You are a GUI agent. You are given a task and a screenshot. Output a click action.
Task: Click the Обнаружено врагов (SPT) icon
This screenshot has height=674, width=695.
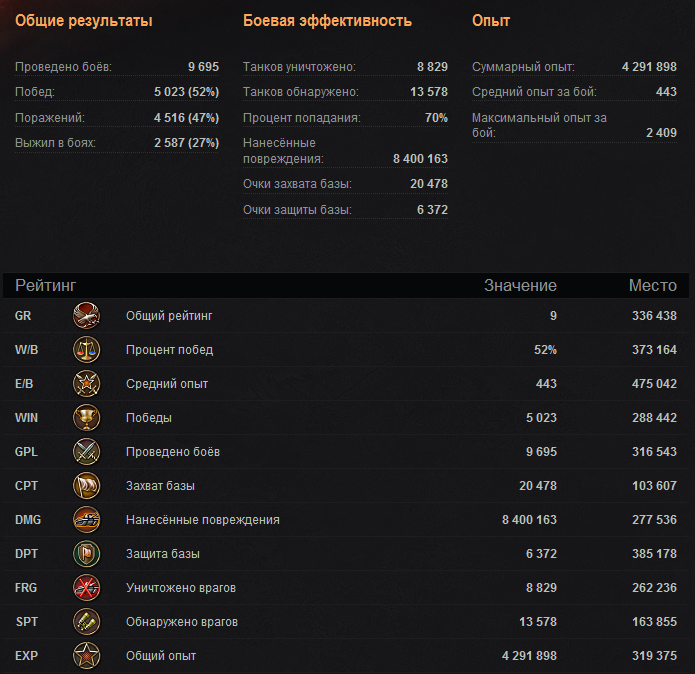point(87,622)
